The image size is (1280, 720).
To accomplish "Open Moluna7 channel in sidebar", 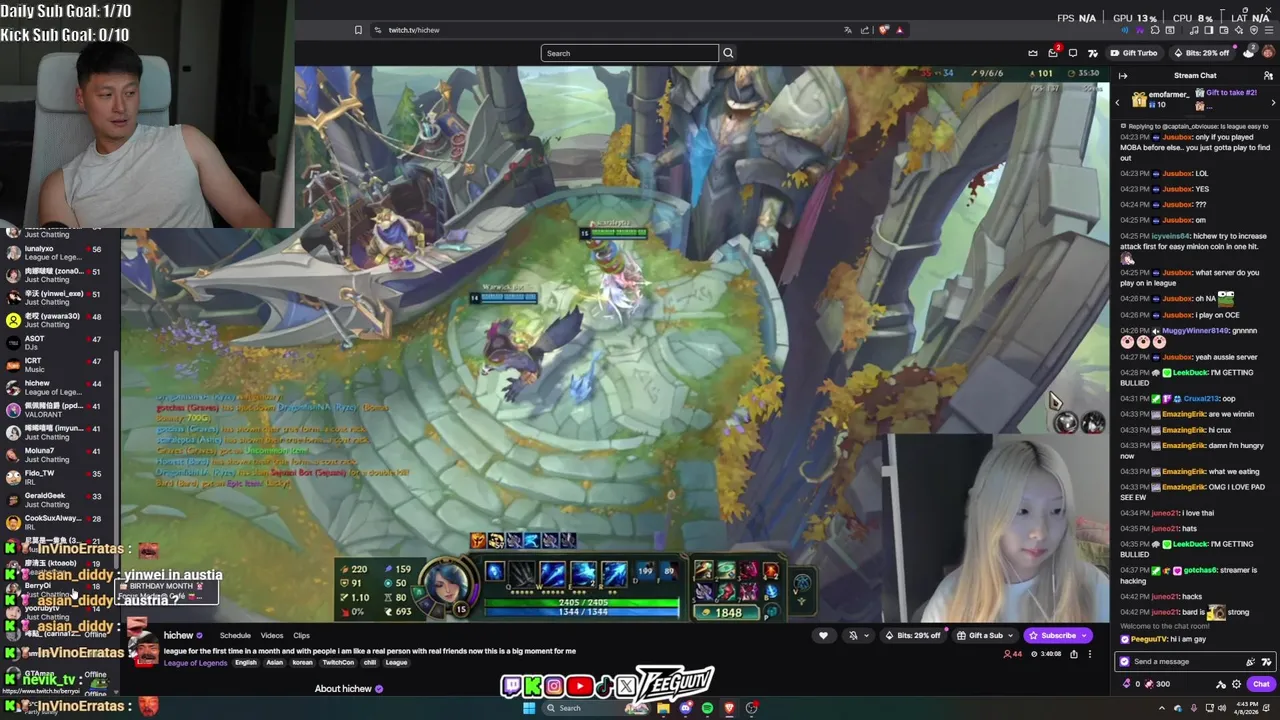I will [60, 455].
